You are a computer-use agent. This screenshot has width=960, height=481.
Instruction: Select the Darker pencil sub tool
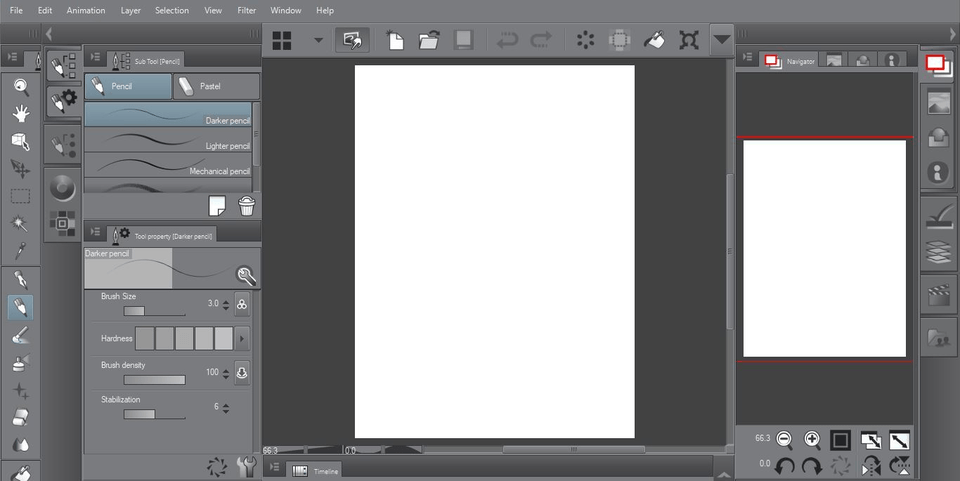pyautogui.click(x=168, y=114)
